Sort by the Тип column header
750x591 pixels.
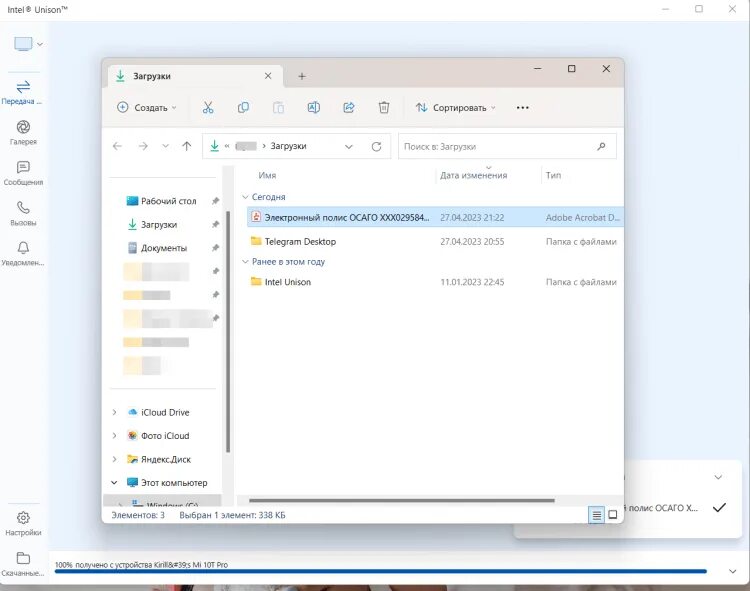[x=553, y=175]
